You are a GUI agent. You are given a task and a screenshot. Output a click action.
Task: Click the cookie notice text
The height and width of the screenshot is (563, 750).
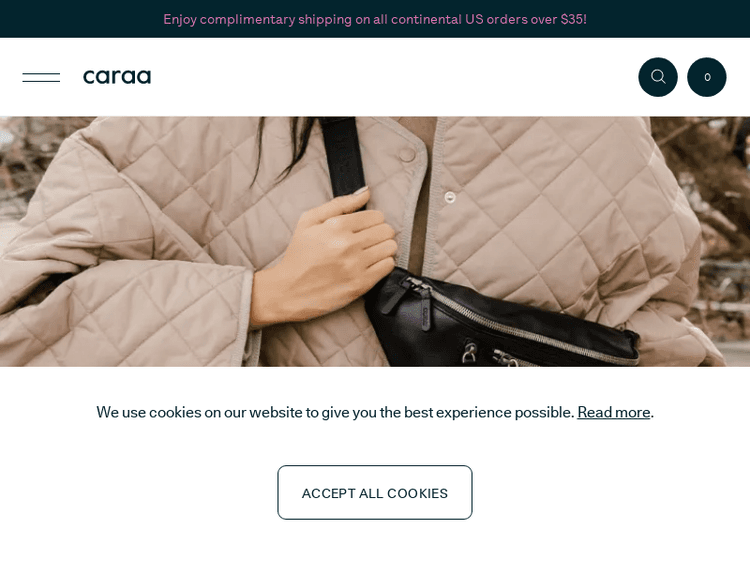pos(335,412)
